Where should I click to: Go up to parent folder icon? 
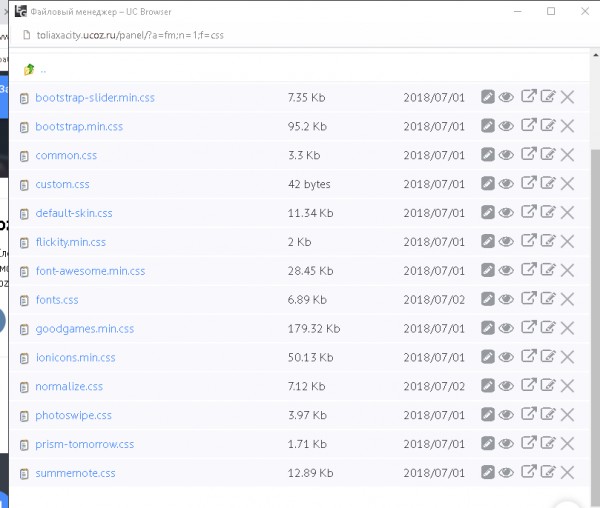point(29,70)
